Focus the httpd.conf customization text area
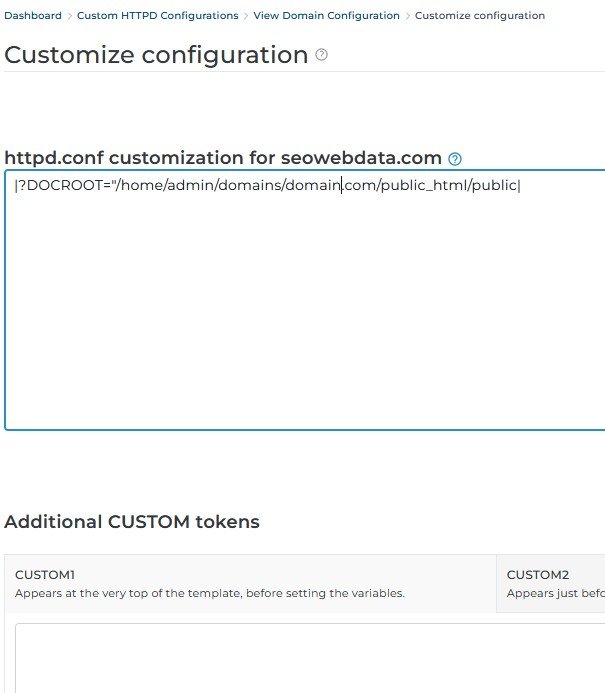Image resolution: width=605 pixels, height=693 pixels. point(305,300)
